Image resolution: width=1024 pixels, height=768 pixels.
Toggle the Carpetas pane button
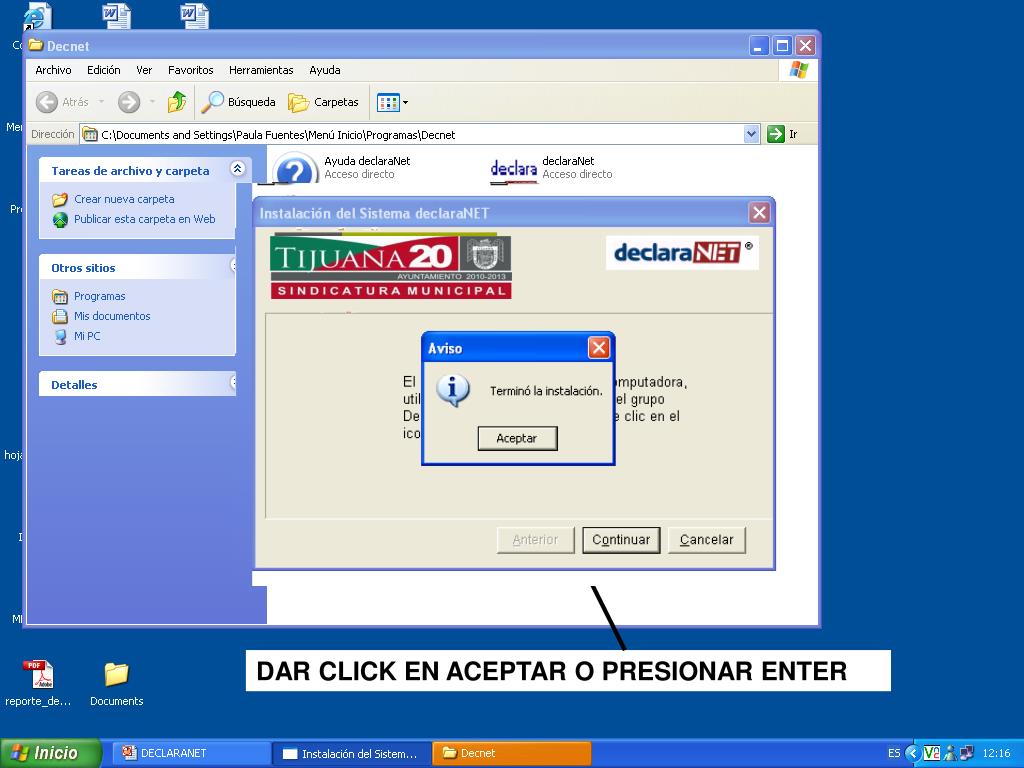click(x=323, y=102)
